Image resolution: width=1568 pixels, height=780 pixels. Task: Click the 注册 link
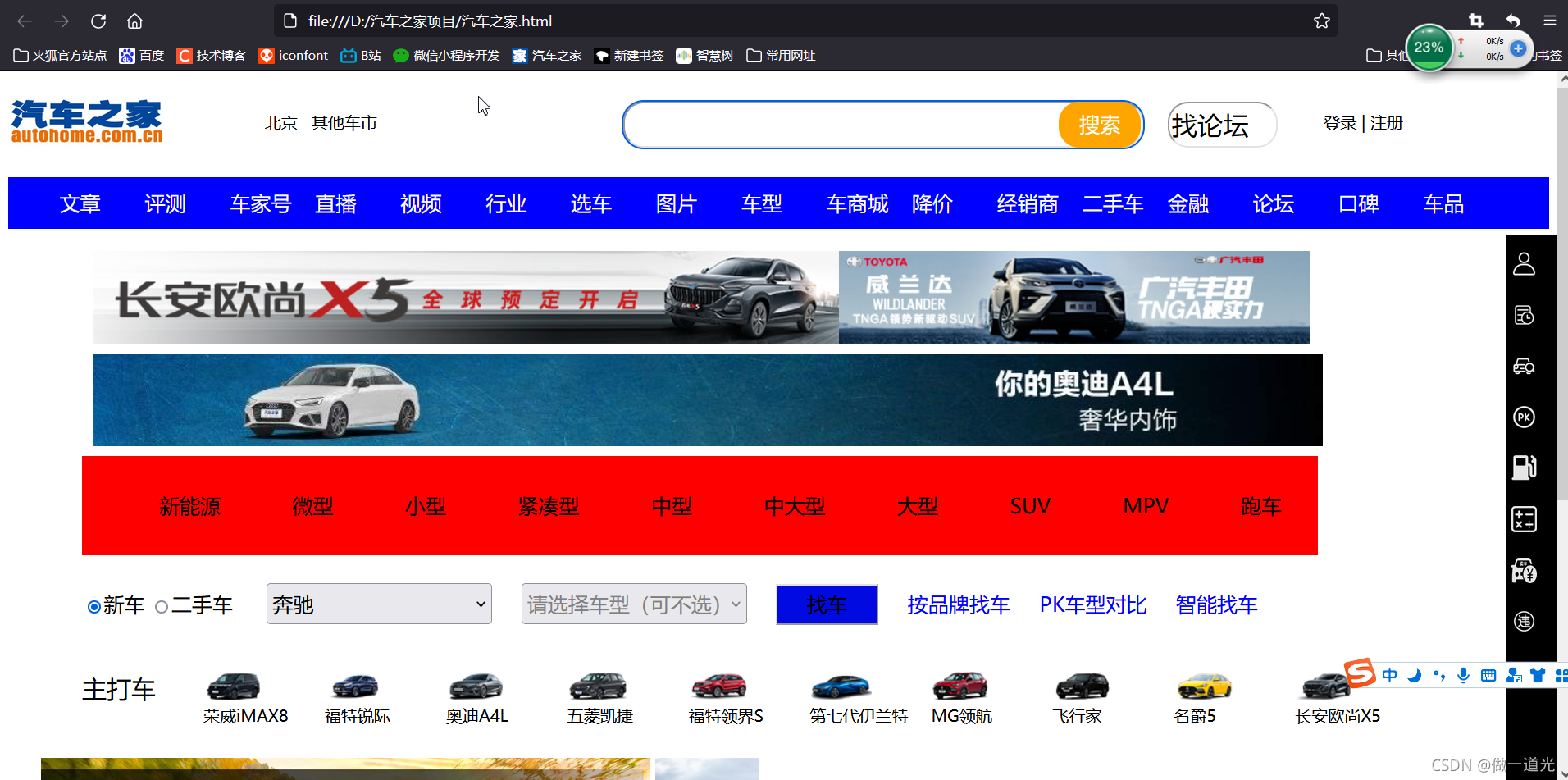click(1386, 123)
